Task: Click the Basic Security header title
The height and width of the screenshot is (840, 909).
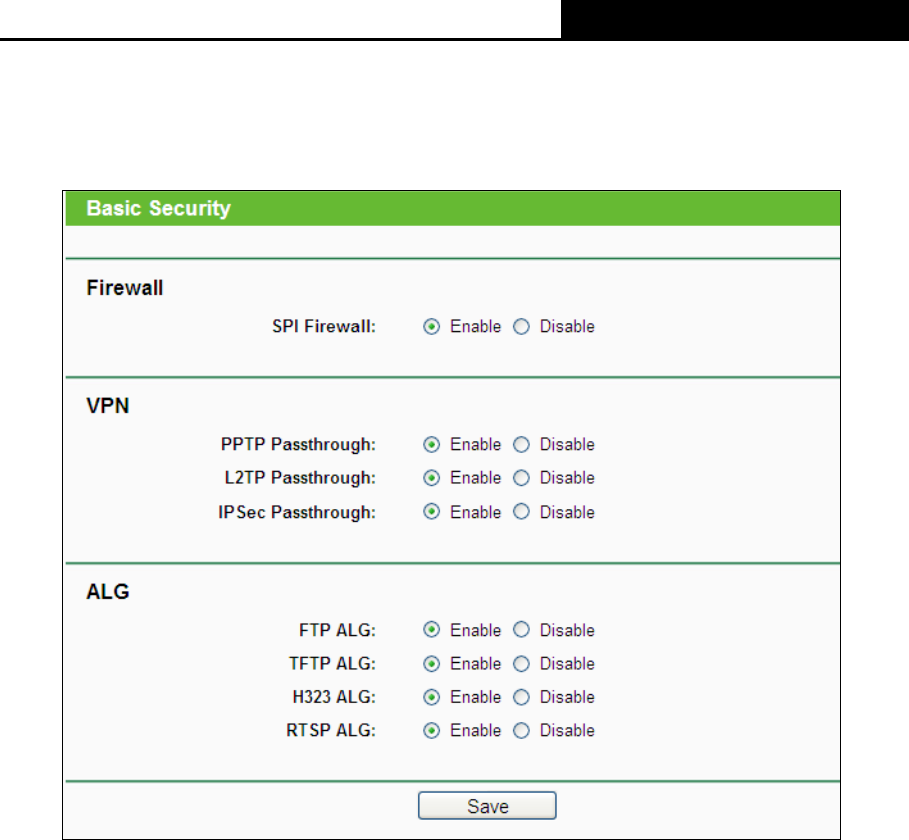Action: click(x=158, y=209)
